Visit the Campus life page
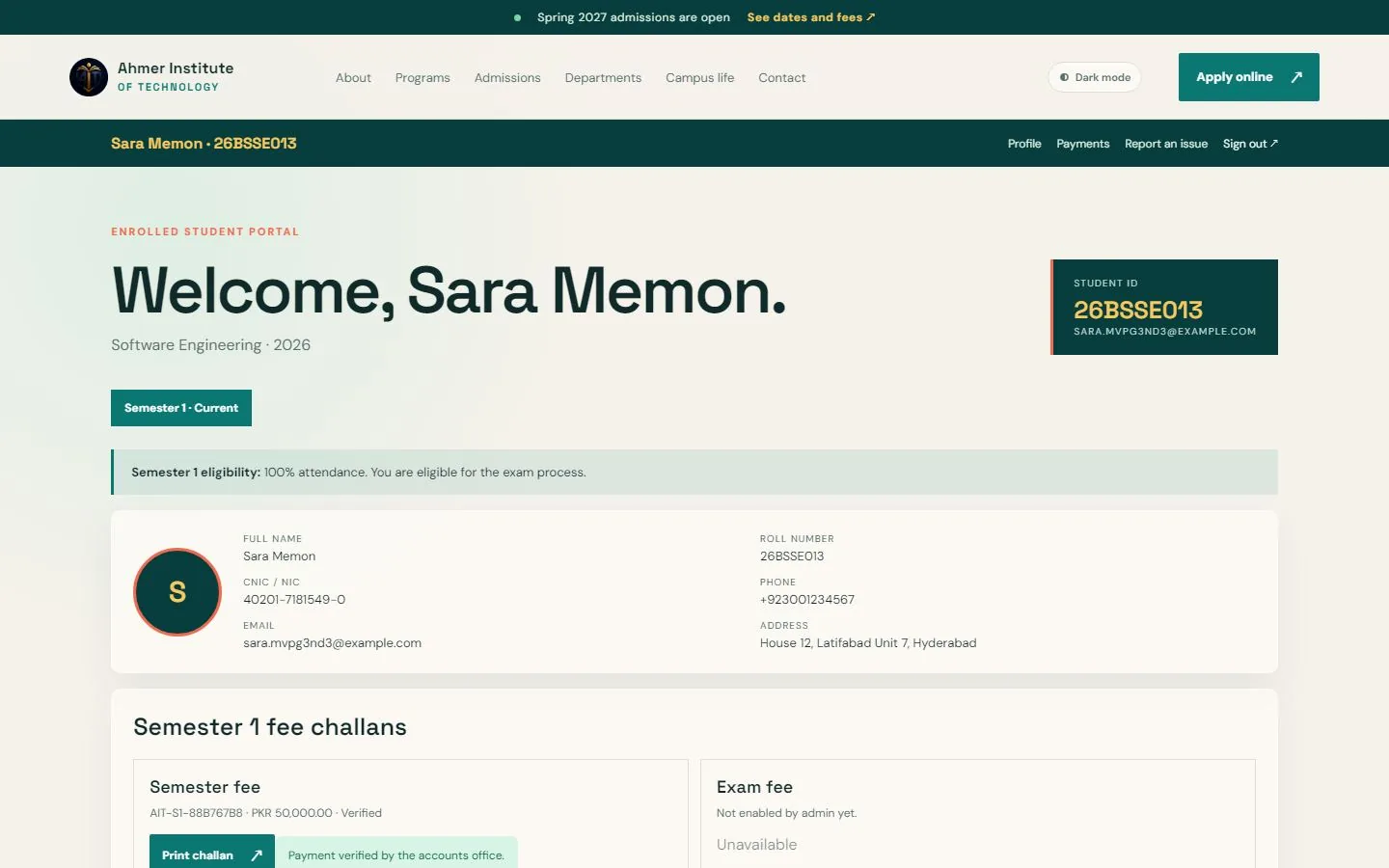Viewport: 1389px width, 868px height. click(x=699, y=77)
